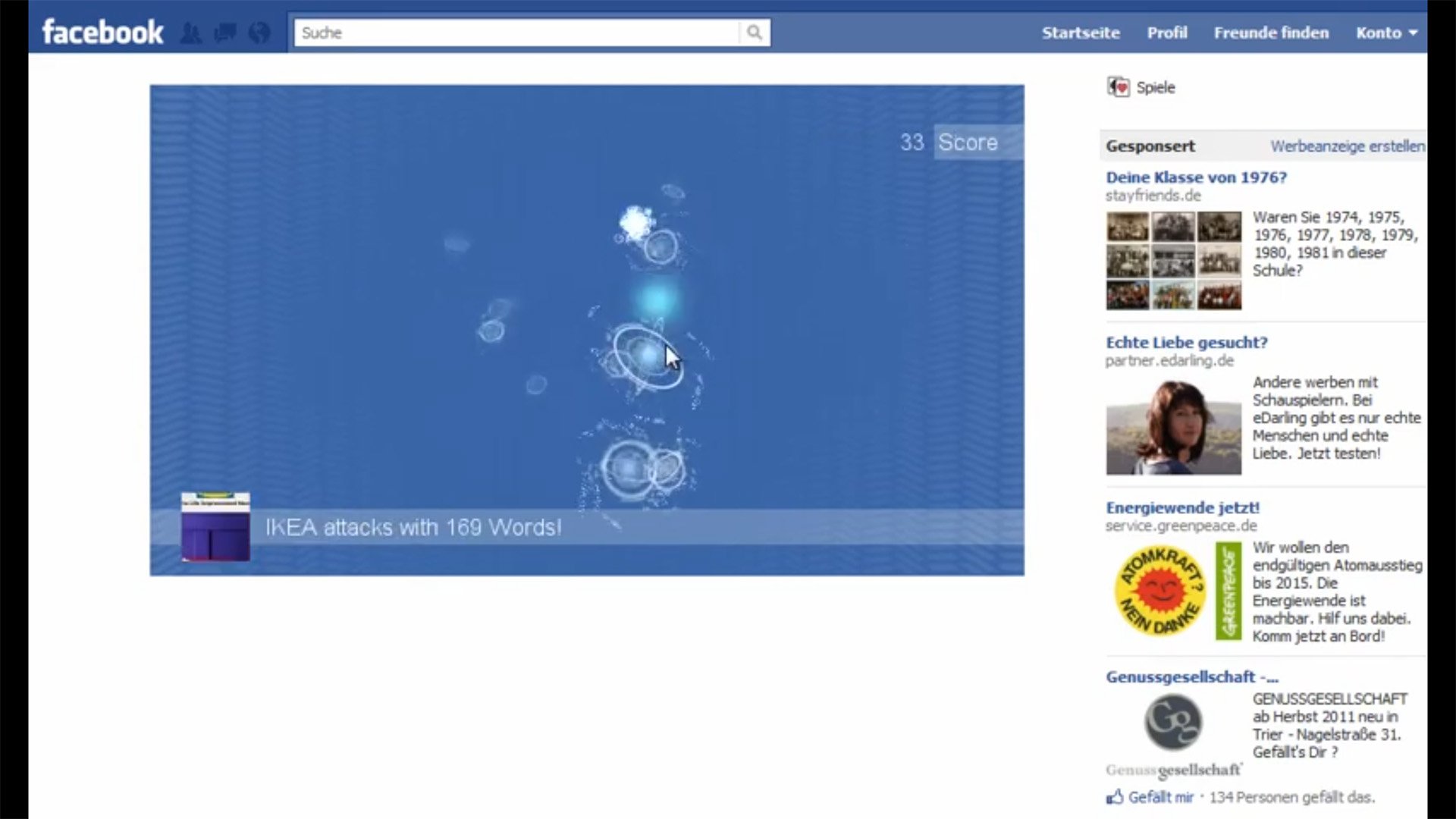The height and width of the screenshot is (819, 1456).
Task: Click score value 33 in game
Action: (912, 143)
